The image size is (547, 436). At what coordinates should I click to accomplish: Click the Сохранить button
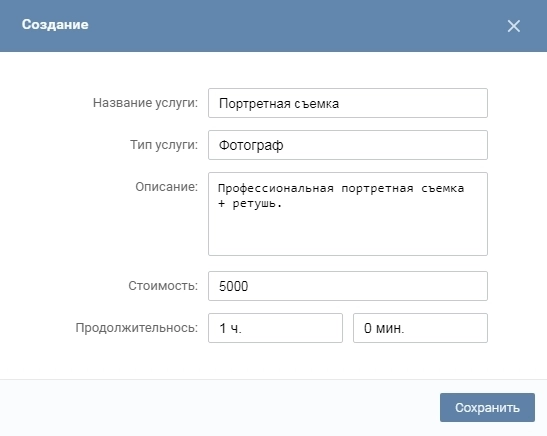pos(487,407)
